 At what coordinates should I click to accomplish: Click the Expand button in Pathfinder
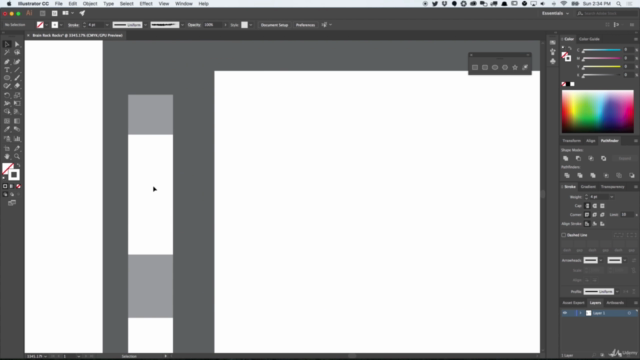[624, 158]
